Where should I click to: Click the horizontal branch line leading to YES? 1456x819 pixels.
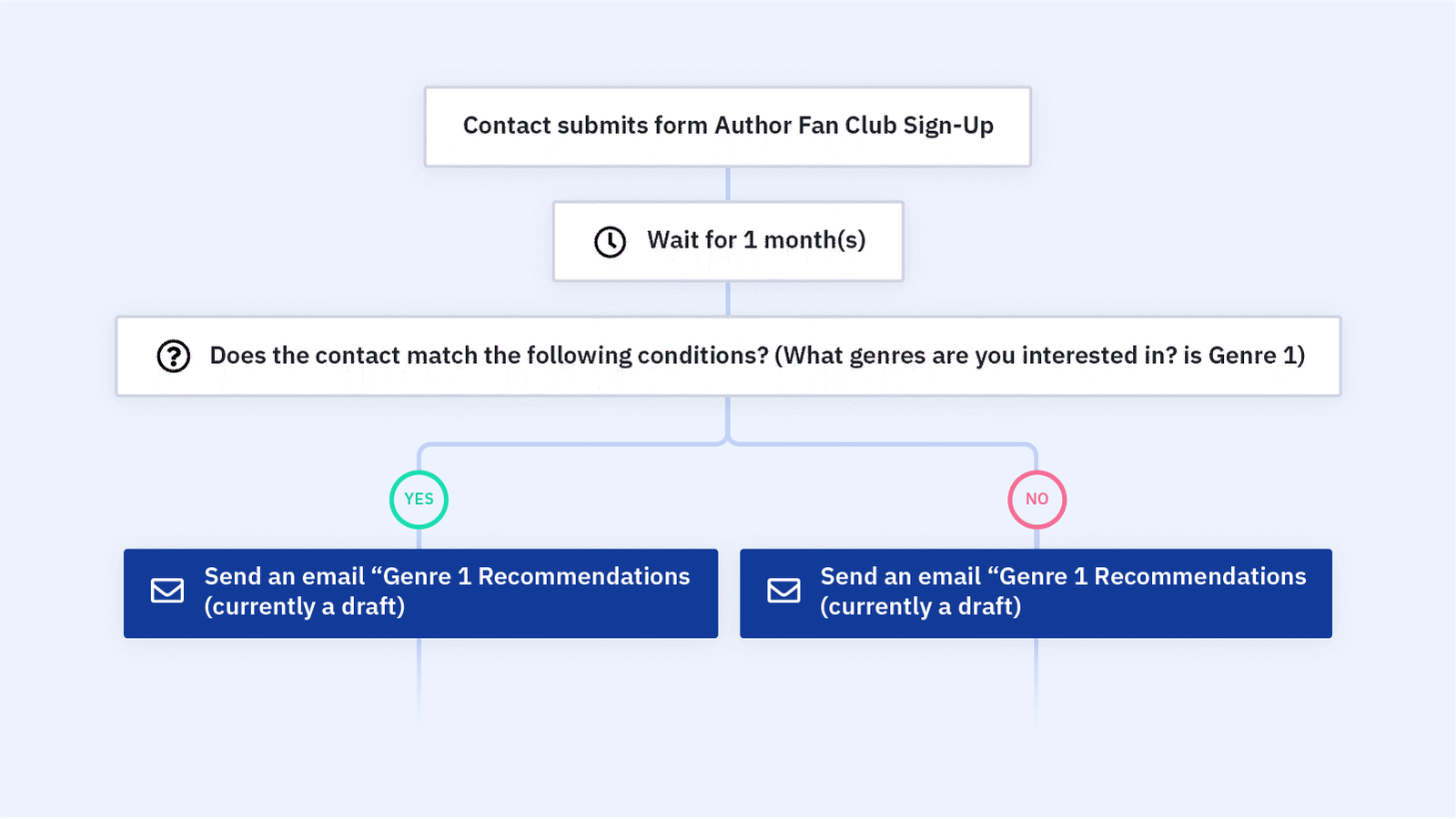tap(573, 444)
